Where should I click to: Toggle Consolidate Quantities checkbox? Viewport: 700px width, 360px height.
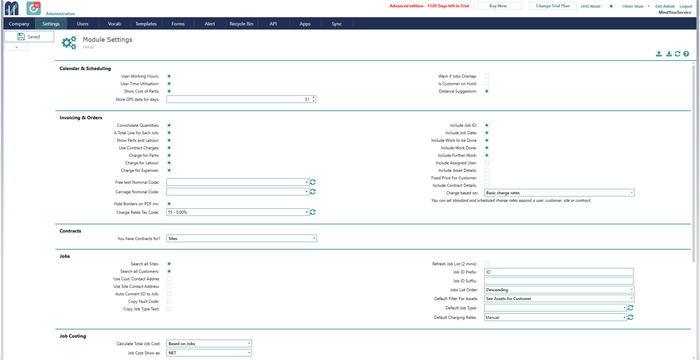[169, 126]
